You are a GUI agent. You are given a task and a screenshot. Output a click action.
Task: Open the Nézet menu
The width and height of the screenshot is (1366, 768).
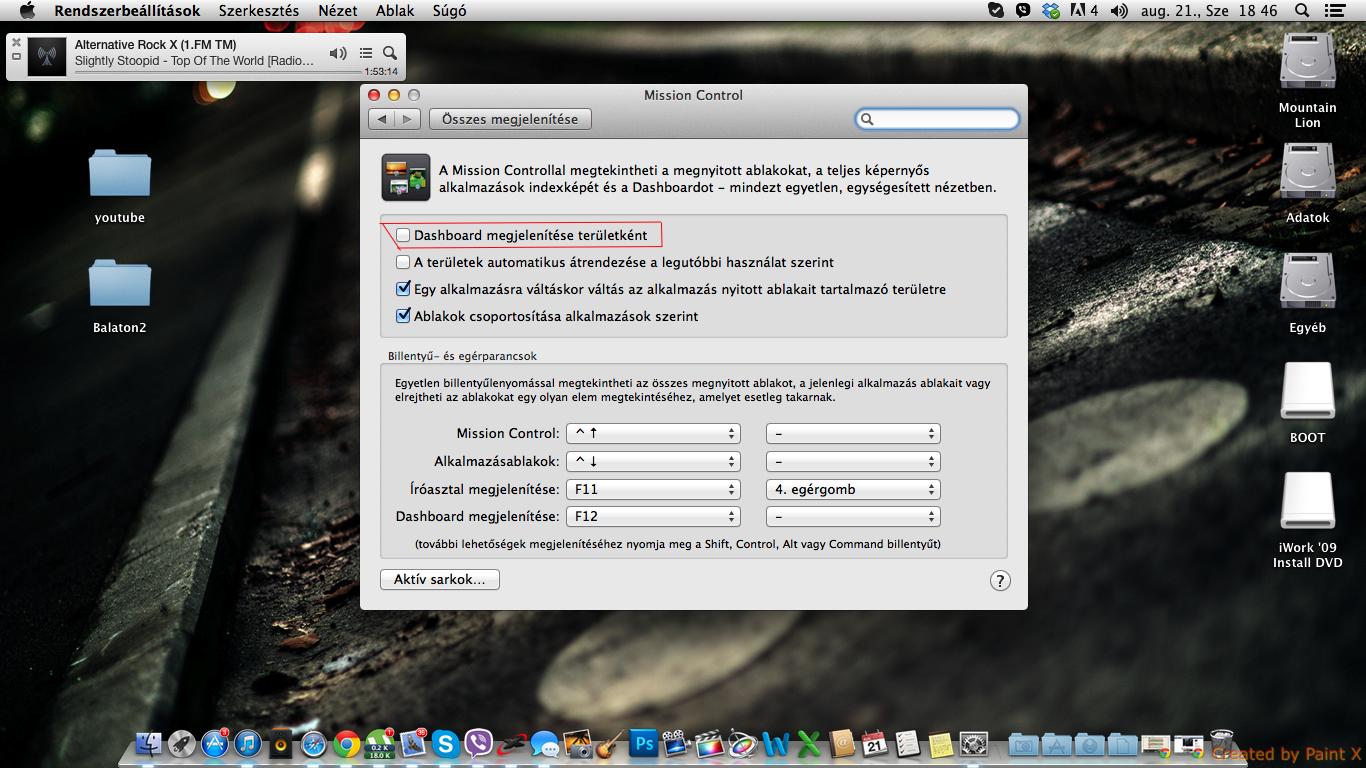pyautogui.click(x=337, y=10)
